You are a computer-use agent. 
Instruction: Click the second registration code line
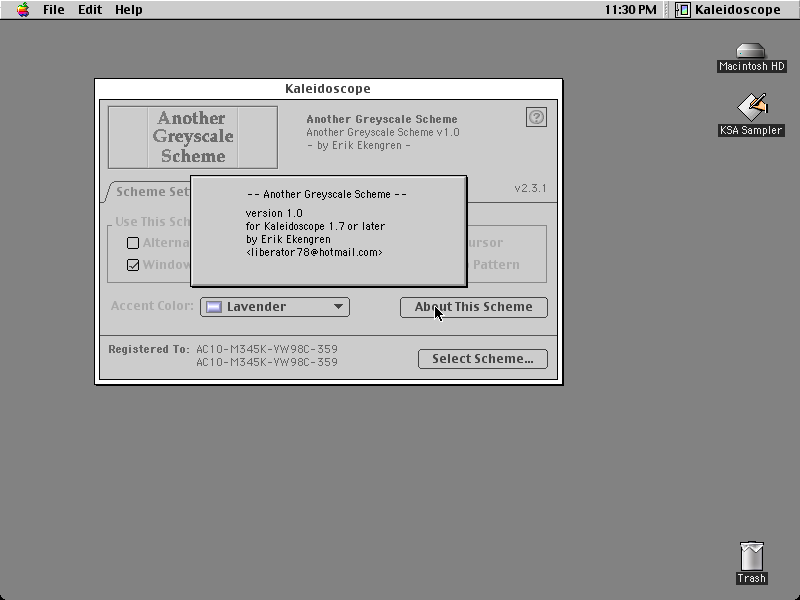click(x=267, y=362)
